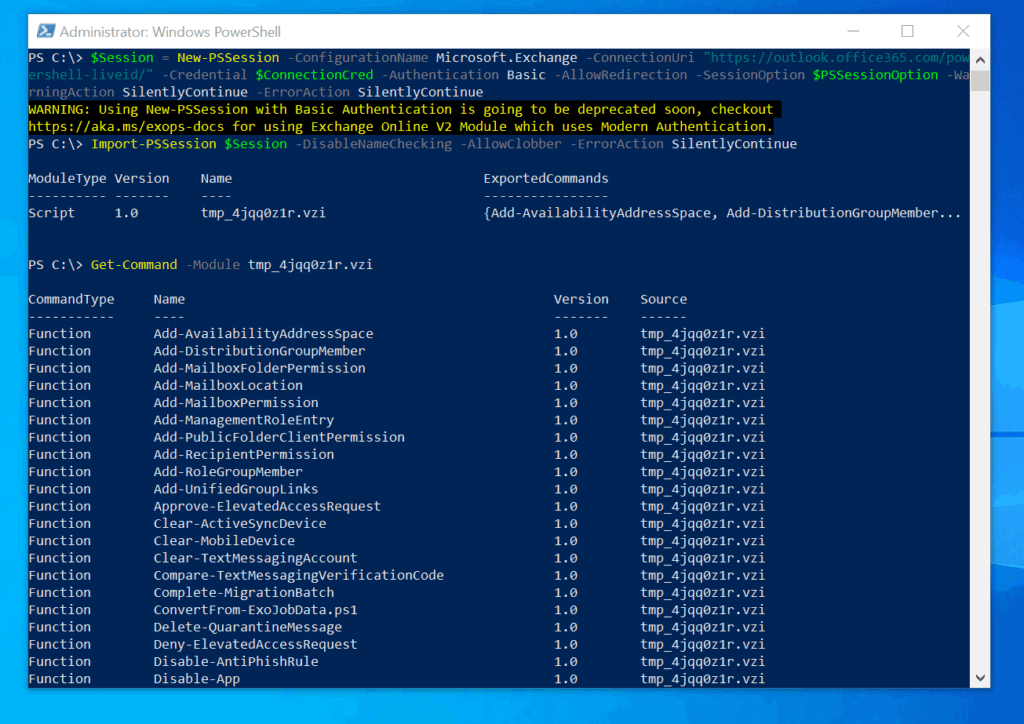The height and width of the screenshot is (724, 1024).
Task: Click the Disable-App entry
Action: click(197, 679)
